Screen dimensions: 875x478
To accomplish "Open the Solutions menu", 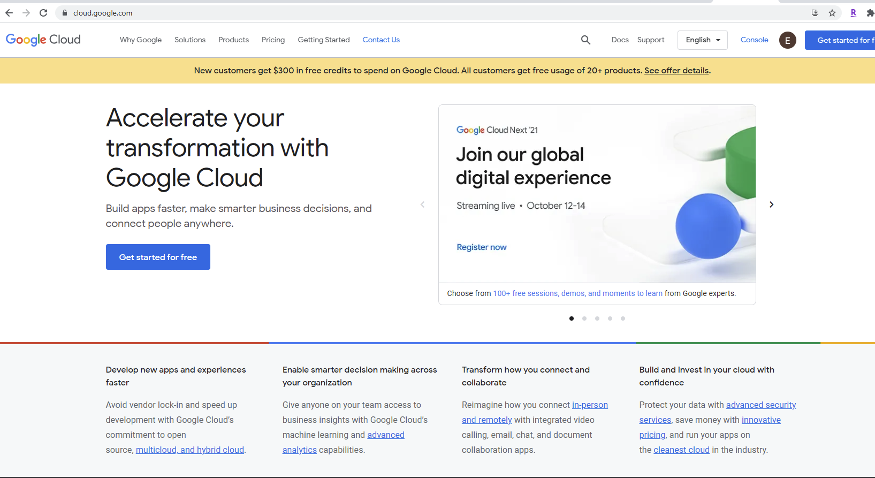I will point(190,40).
